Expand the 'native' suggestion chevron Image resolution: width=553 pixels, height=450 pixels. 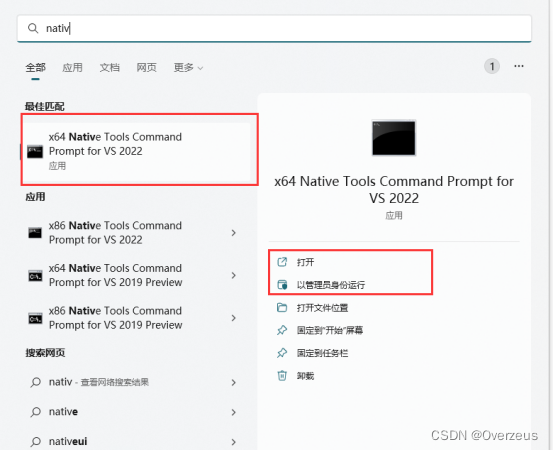233,412
